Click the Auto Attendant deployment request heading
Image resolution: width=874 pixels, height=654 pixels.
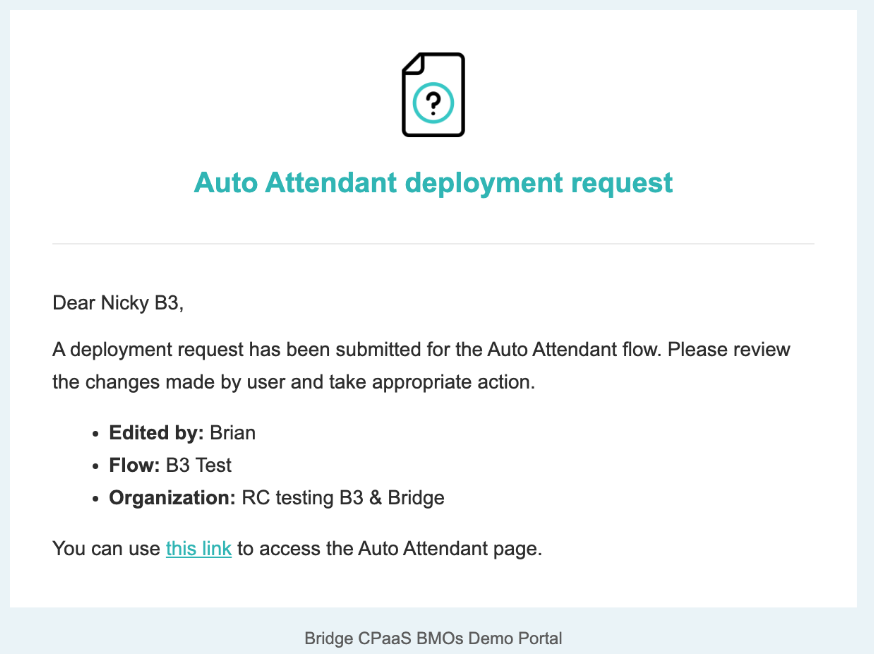(x=433, y=182)
